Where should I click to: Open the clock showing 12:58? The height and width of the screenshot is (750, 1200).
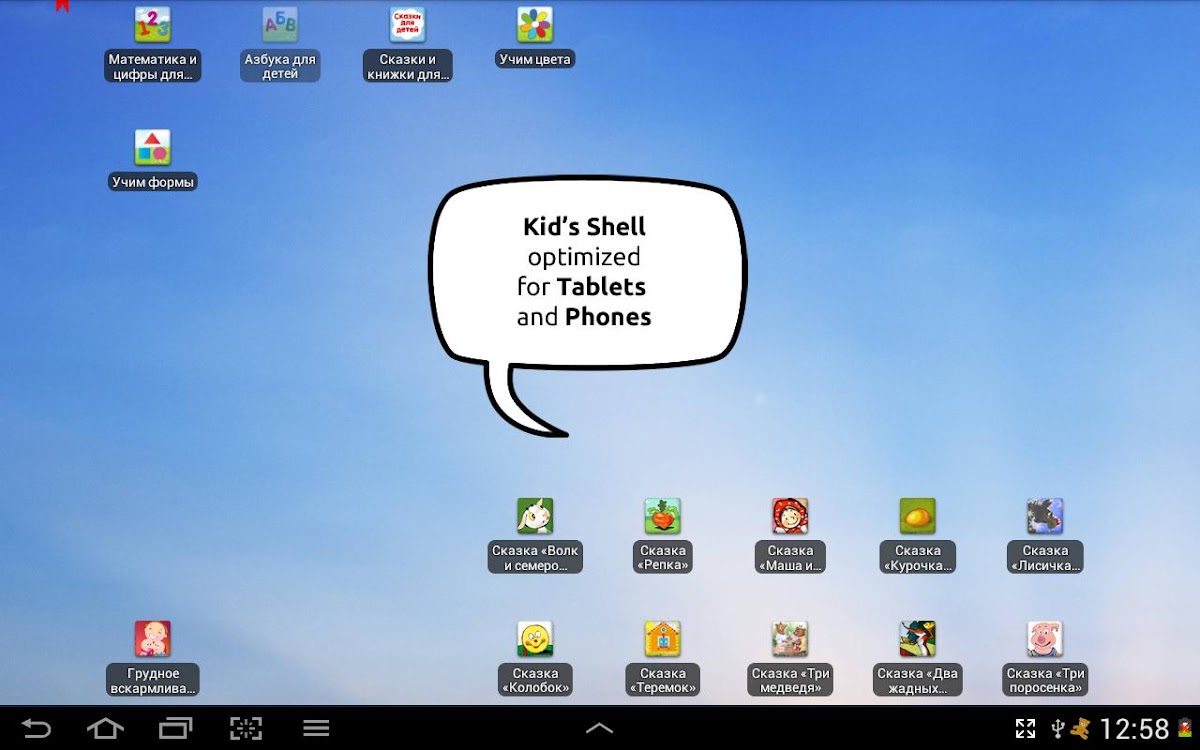(x=1135, y=728)
